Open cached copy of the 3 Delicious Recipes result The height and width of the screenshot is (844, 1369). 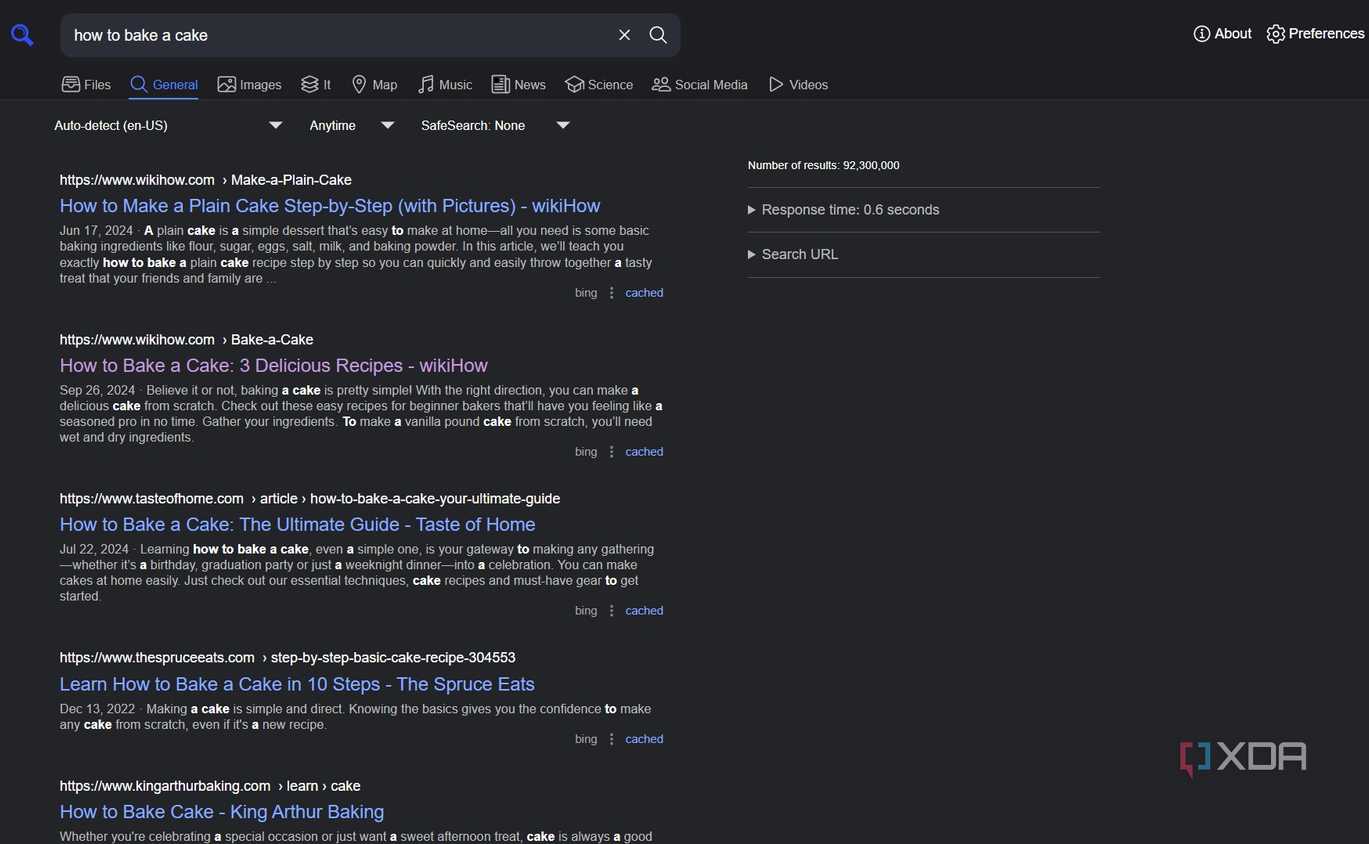644,452
